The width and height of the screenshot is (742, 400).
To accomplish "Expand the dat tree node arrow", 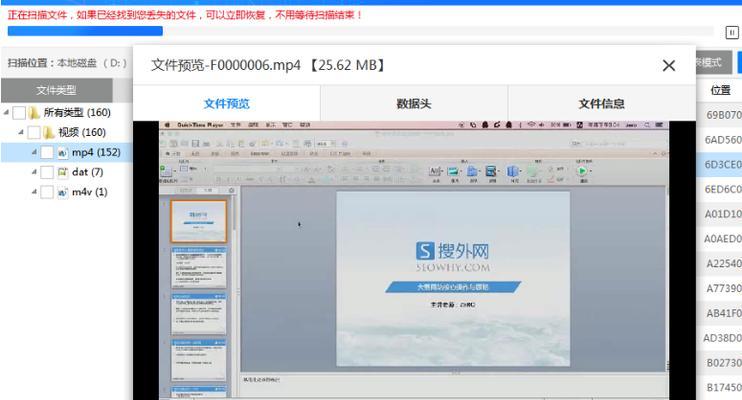I will coord(34,172).
